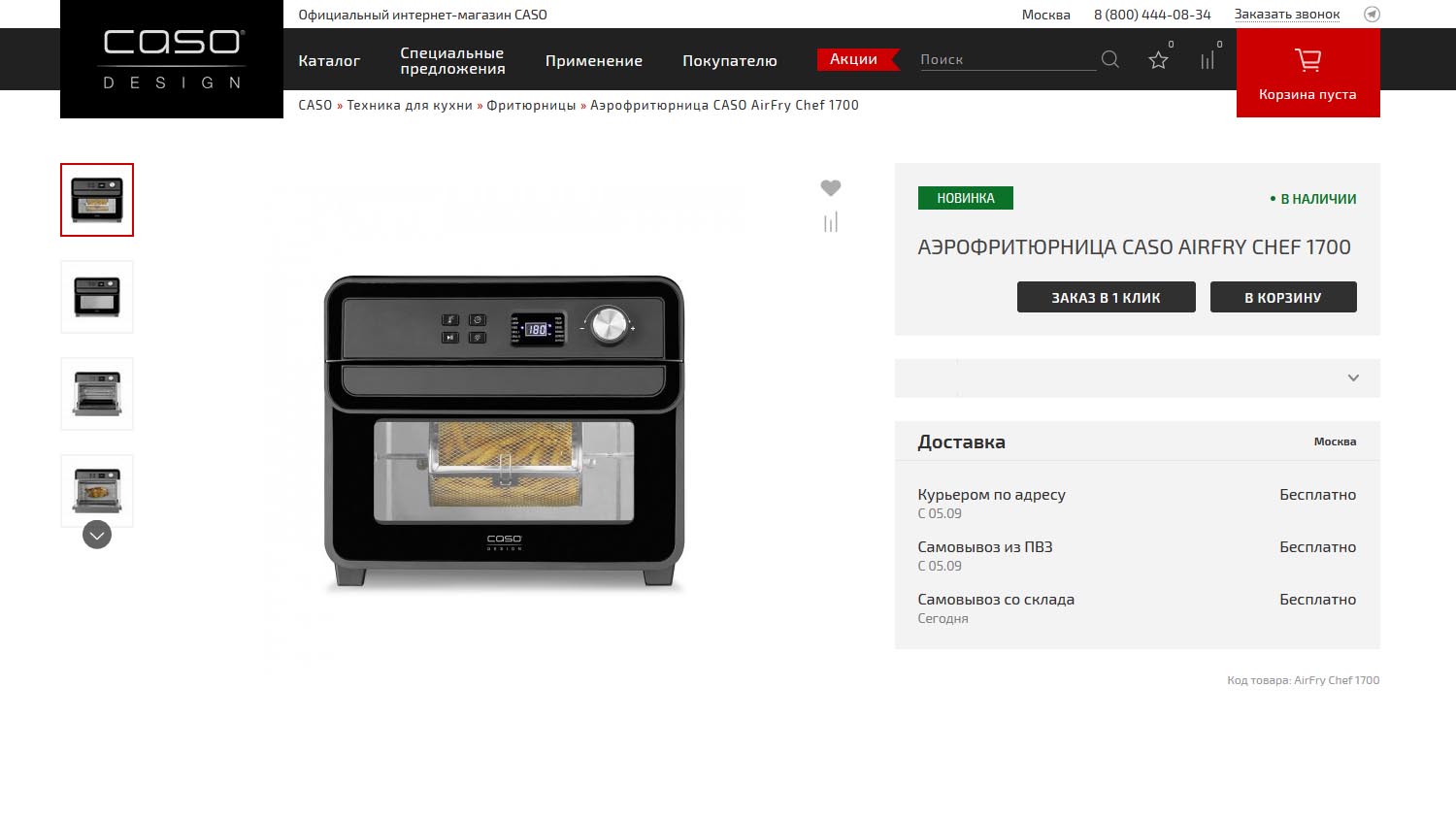Change delivery city Москва in Доставка block

1335,442
